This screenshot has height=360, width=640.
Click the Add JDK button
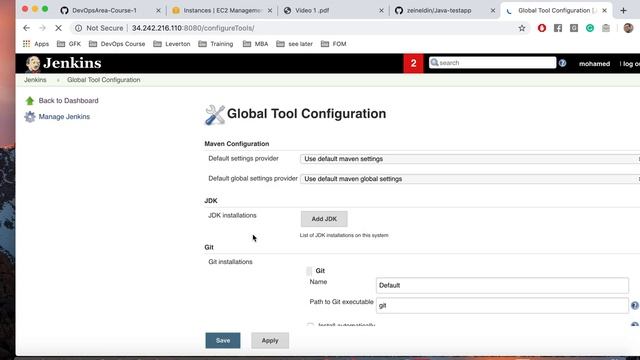324,219
